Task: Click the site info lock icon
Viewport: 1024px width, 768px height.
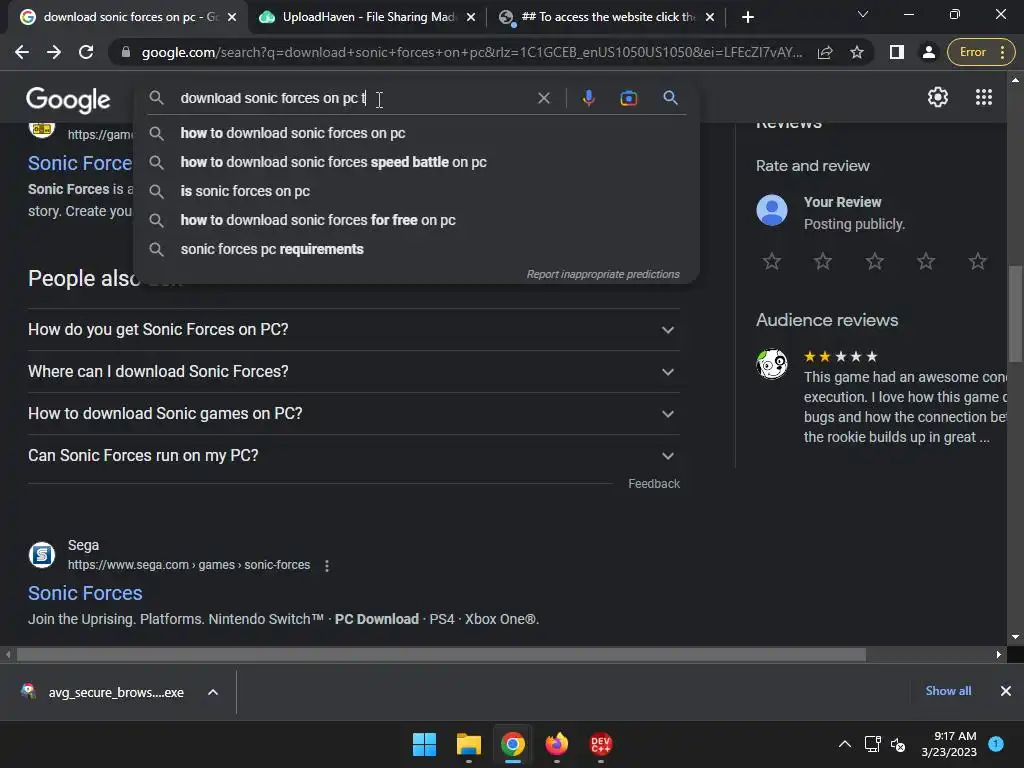Action: [x=125, y=52]
